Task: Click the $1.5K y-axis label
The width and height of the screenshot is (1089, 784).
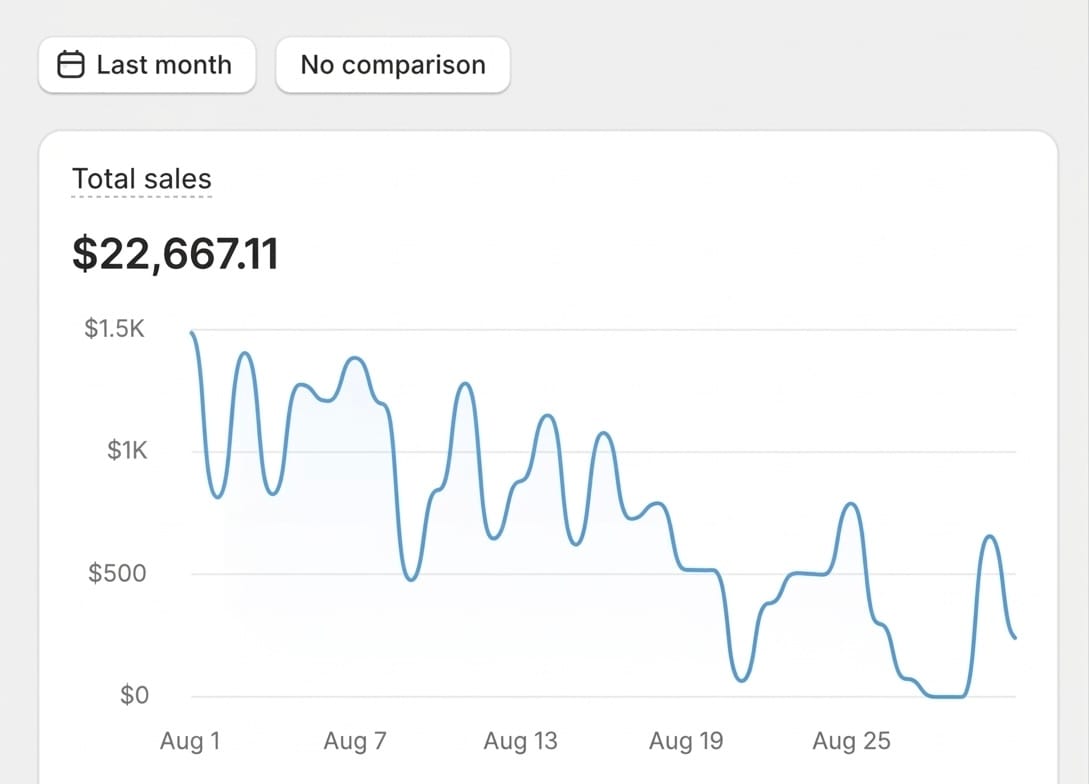Action: click(115, 328)
